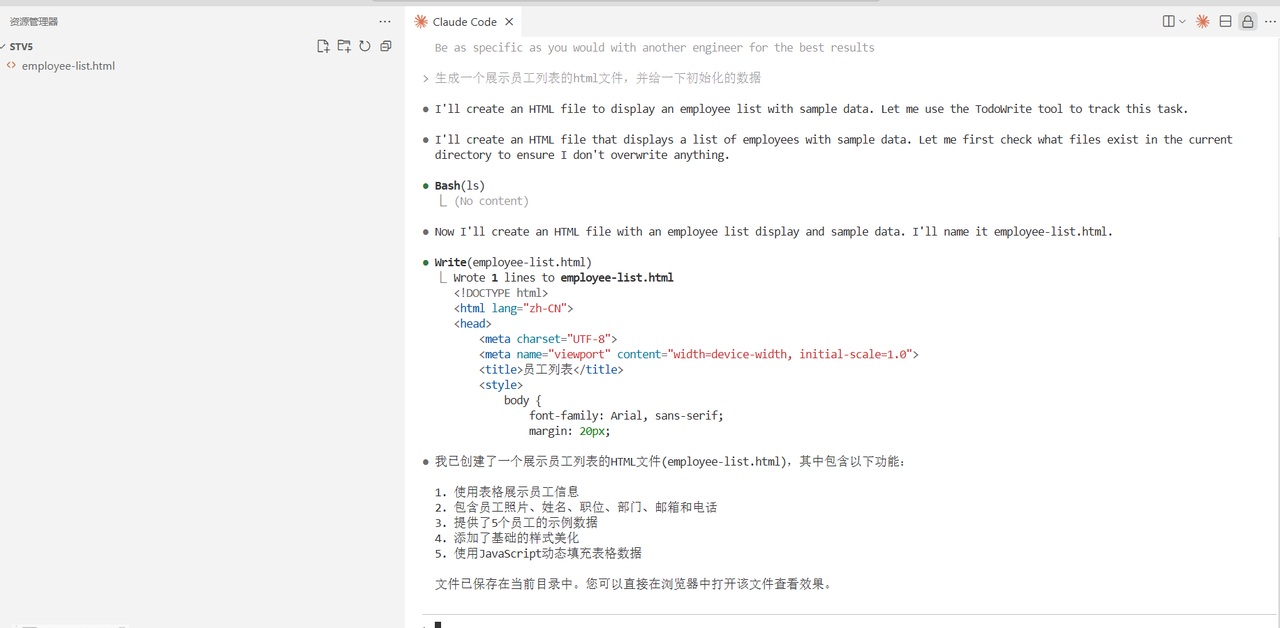Screen dimensions: 1280x628
Task: Click the meta charset="UTF-8" line
Action: 548,339
